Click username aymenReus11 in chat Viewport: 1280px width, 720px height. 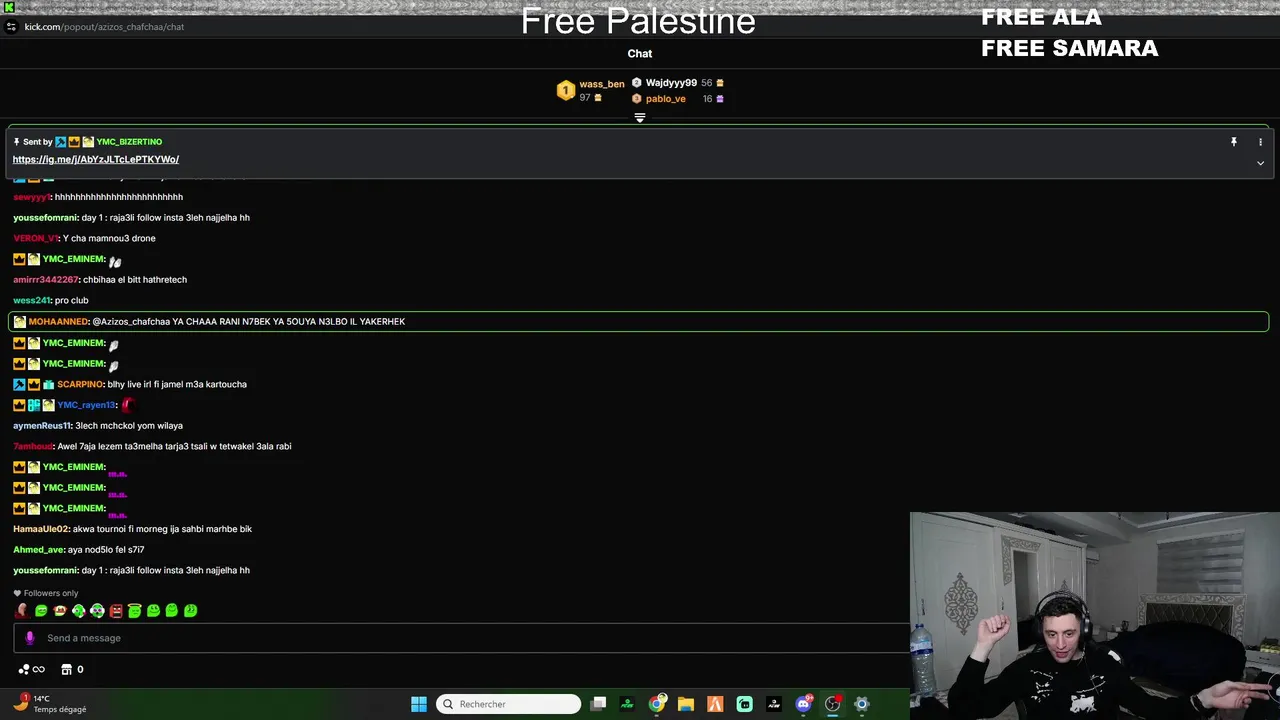[42, 426]
